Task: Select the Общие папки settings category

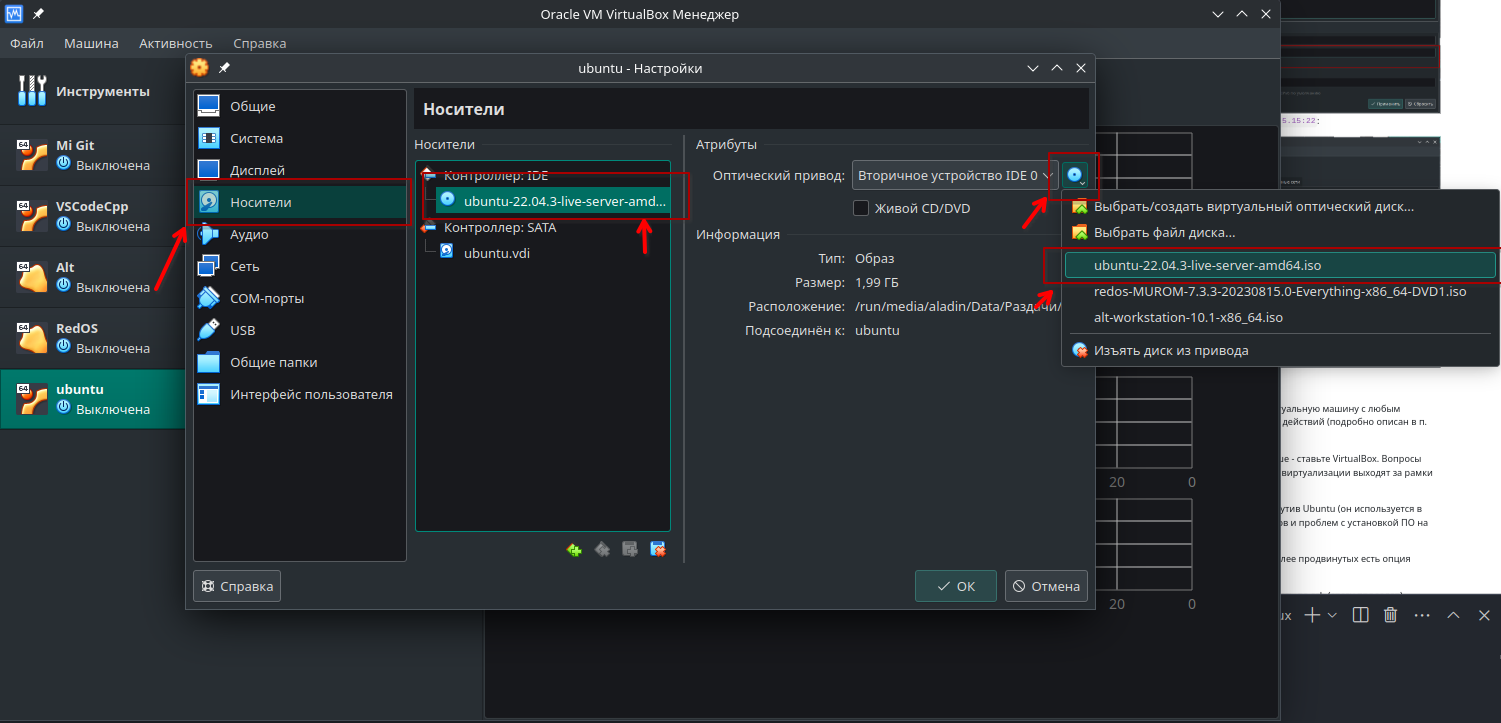Action: [x=273, y=362]
